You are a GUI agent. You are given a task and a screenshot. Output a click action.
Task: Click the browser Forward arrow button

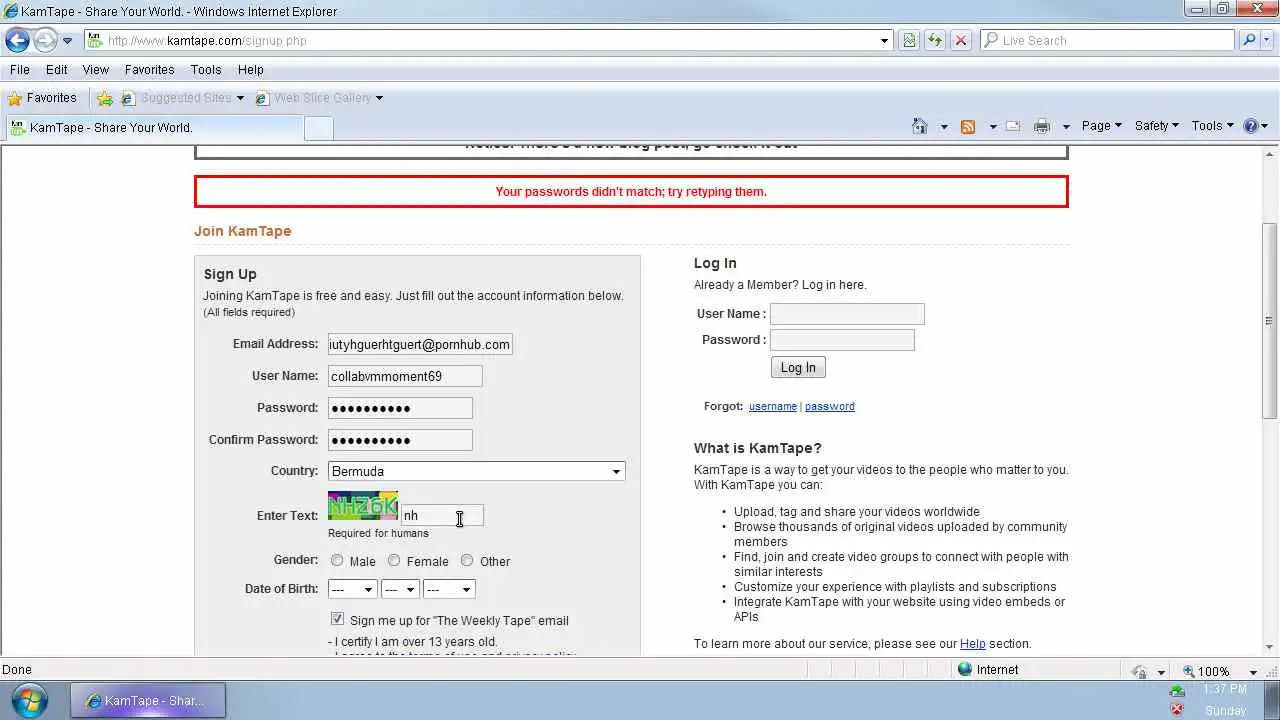tap(45, 40)
